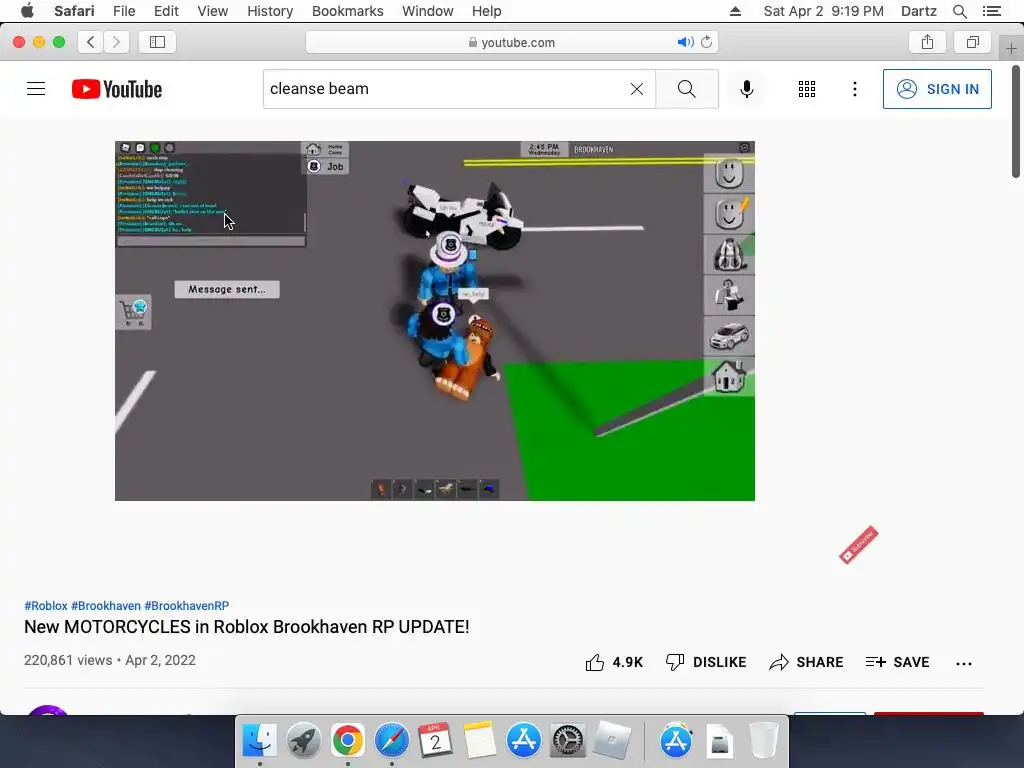This screenshot has height=768, width=1024.
Task: Open App Store from the Dock
Action: pyautogui.click(x=524, y=741)
